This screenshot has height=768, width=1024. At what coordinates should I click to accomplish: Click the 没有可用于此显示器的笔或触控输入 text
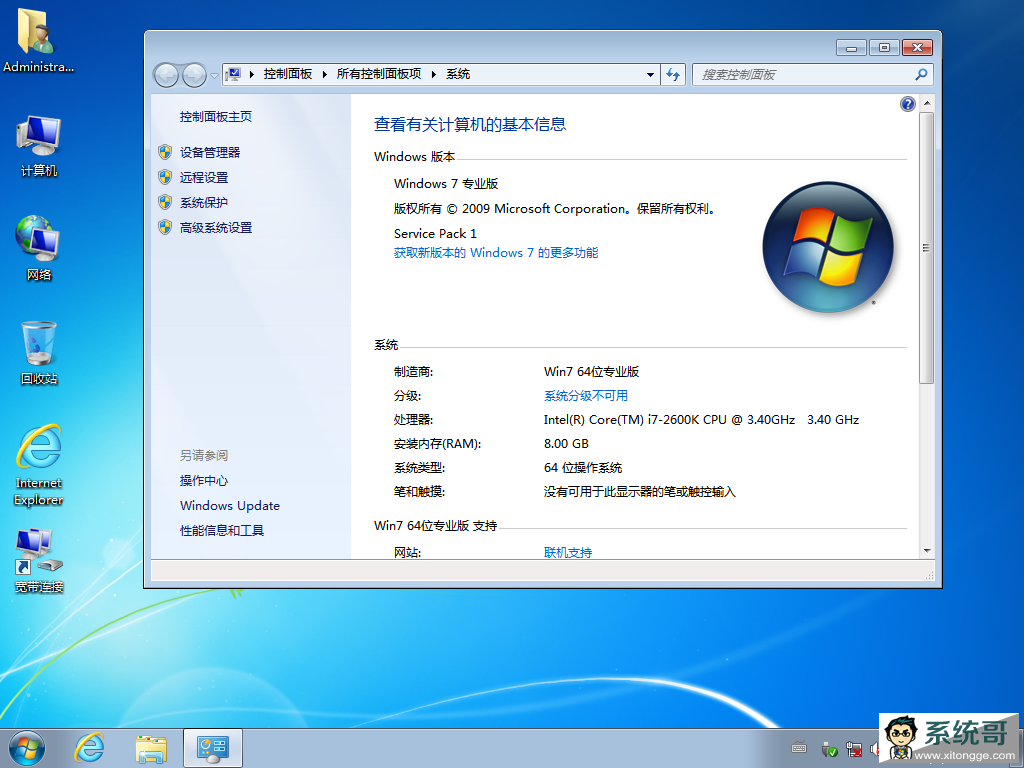tap(639, 492)
